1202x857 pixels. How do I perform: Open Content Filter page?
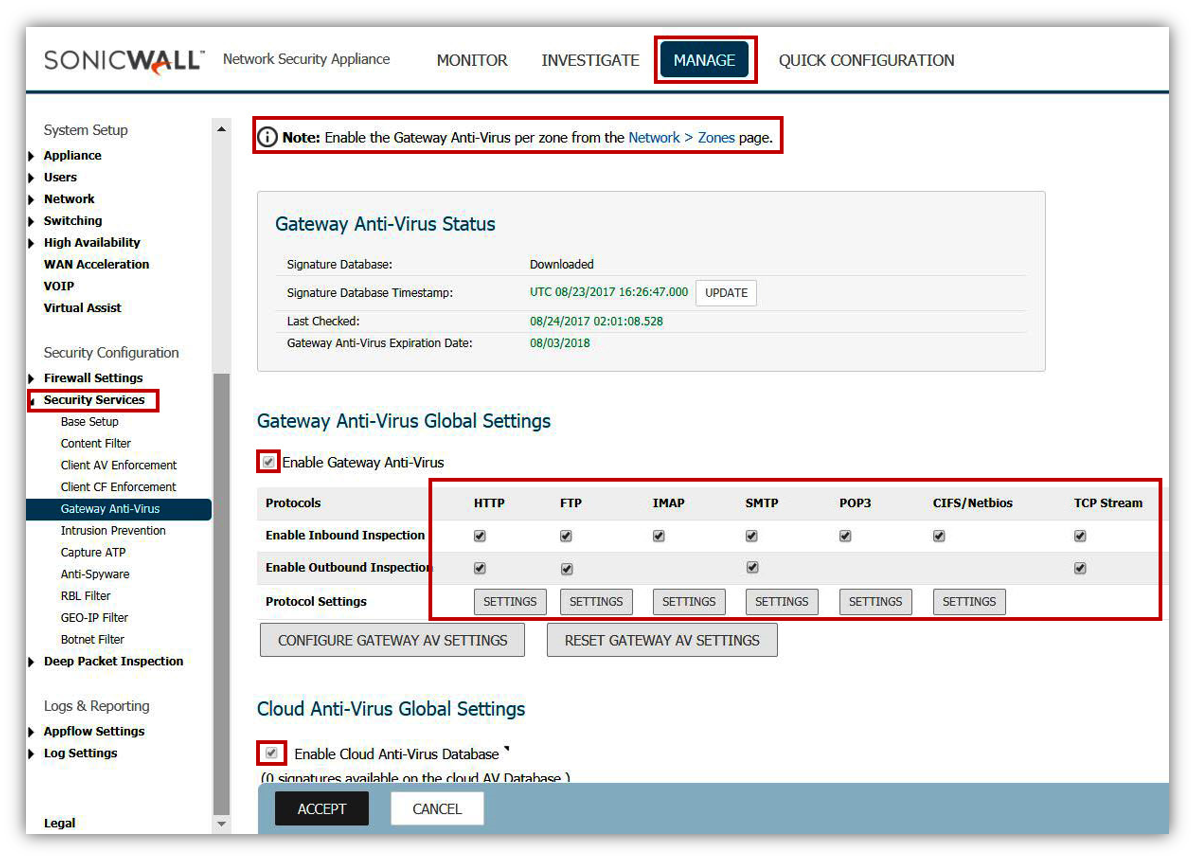click(96, 444)
